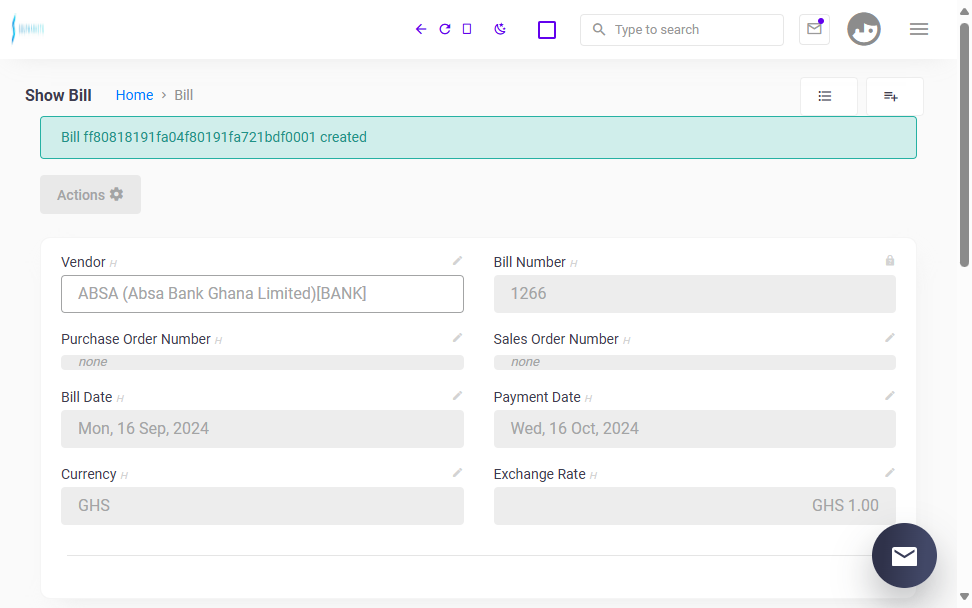The width and height of the screenshot is (972, 608).
Task: Click the add new bill icon button
Action: coord(895,96)
